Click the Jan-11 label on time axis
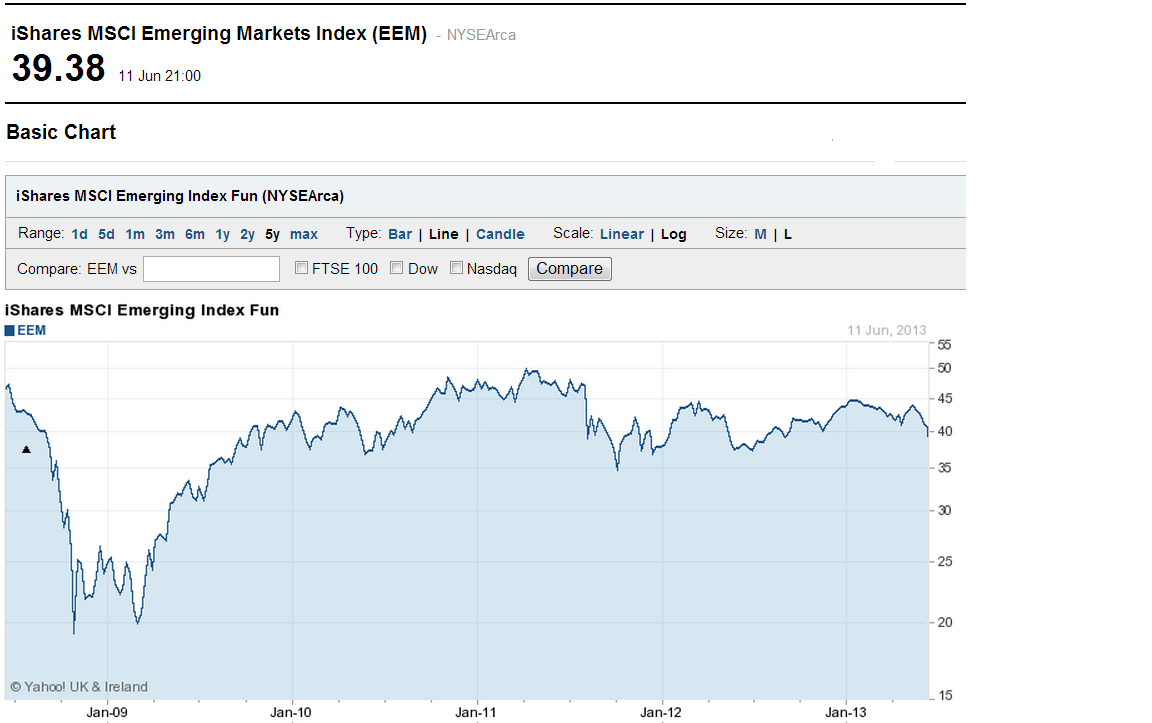The image size is (1152, 723). [476, 713]
